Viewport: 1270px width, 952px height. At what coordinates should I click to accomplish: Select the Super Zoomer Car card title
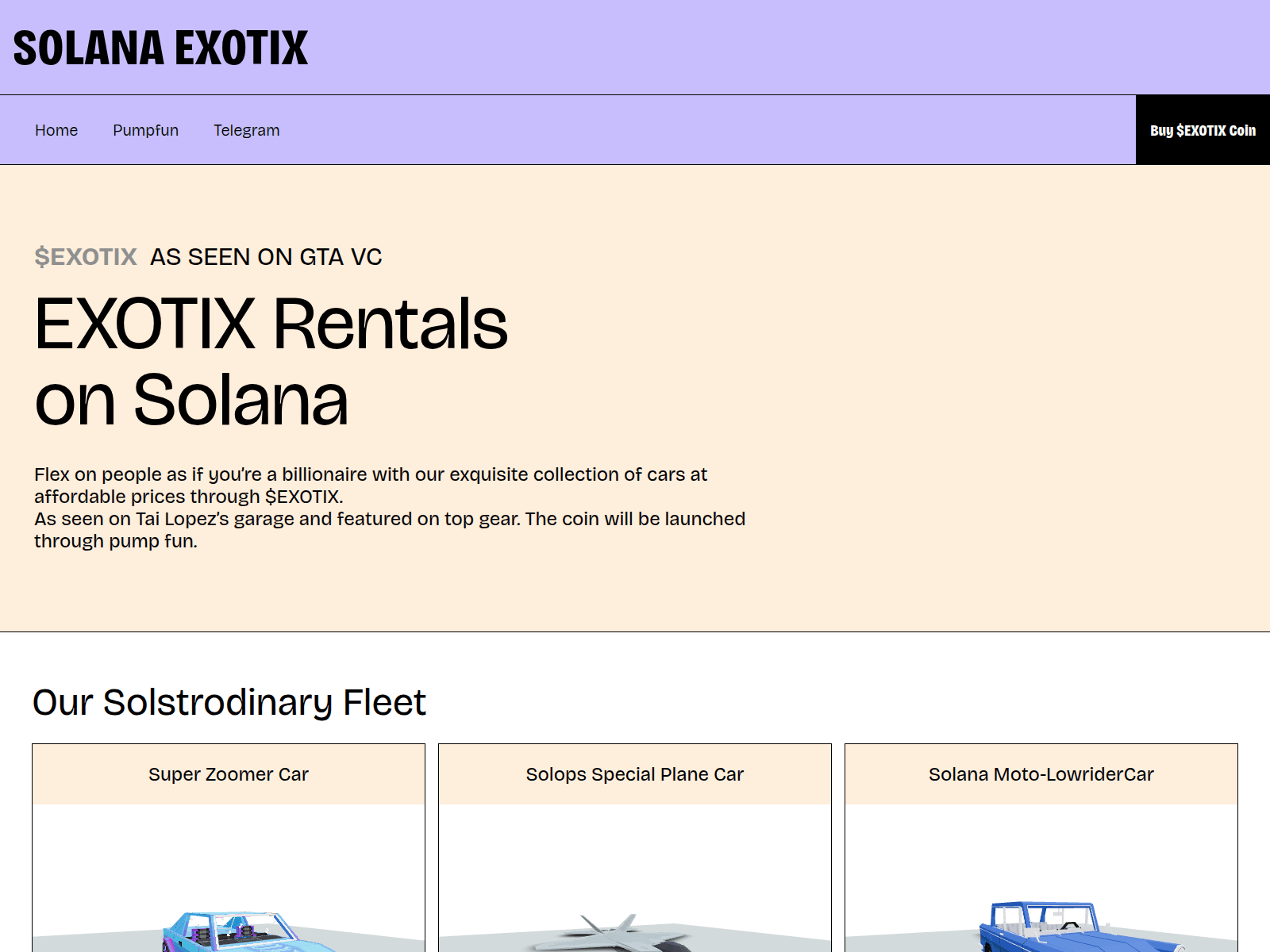coord(229,774)
